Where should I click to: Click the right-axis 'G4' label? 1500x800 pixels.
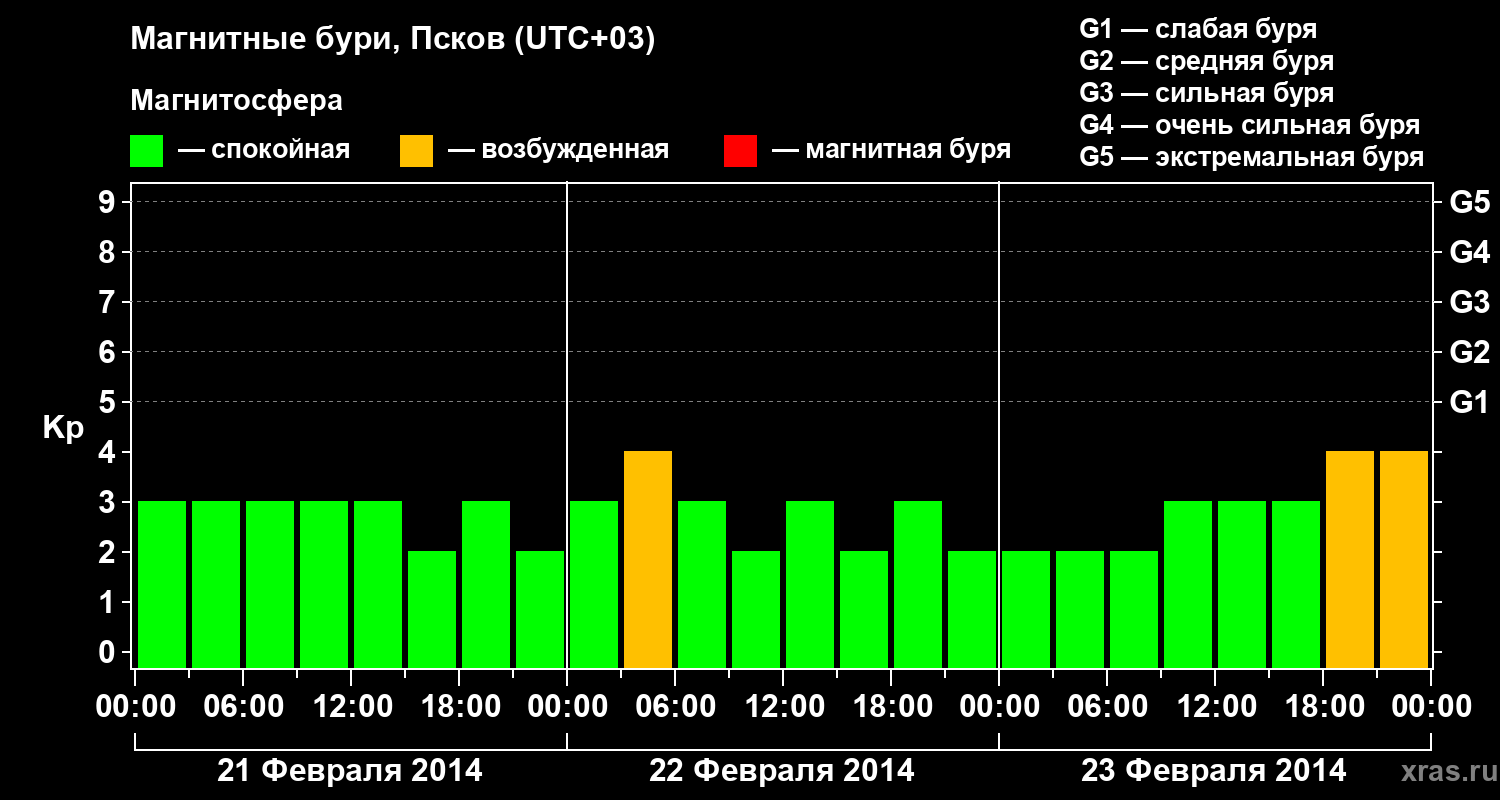pyautogui.click(x=1469, y=252)
